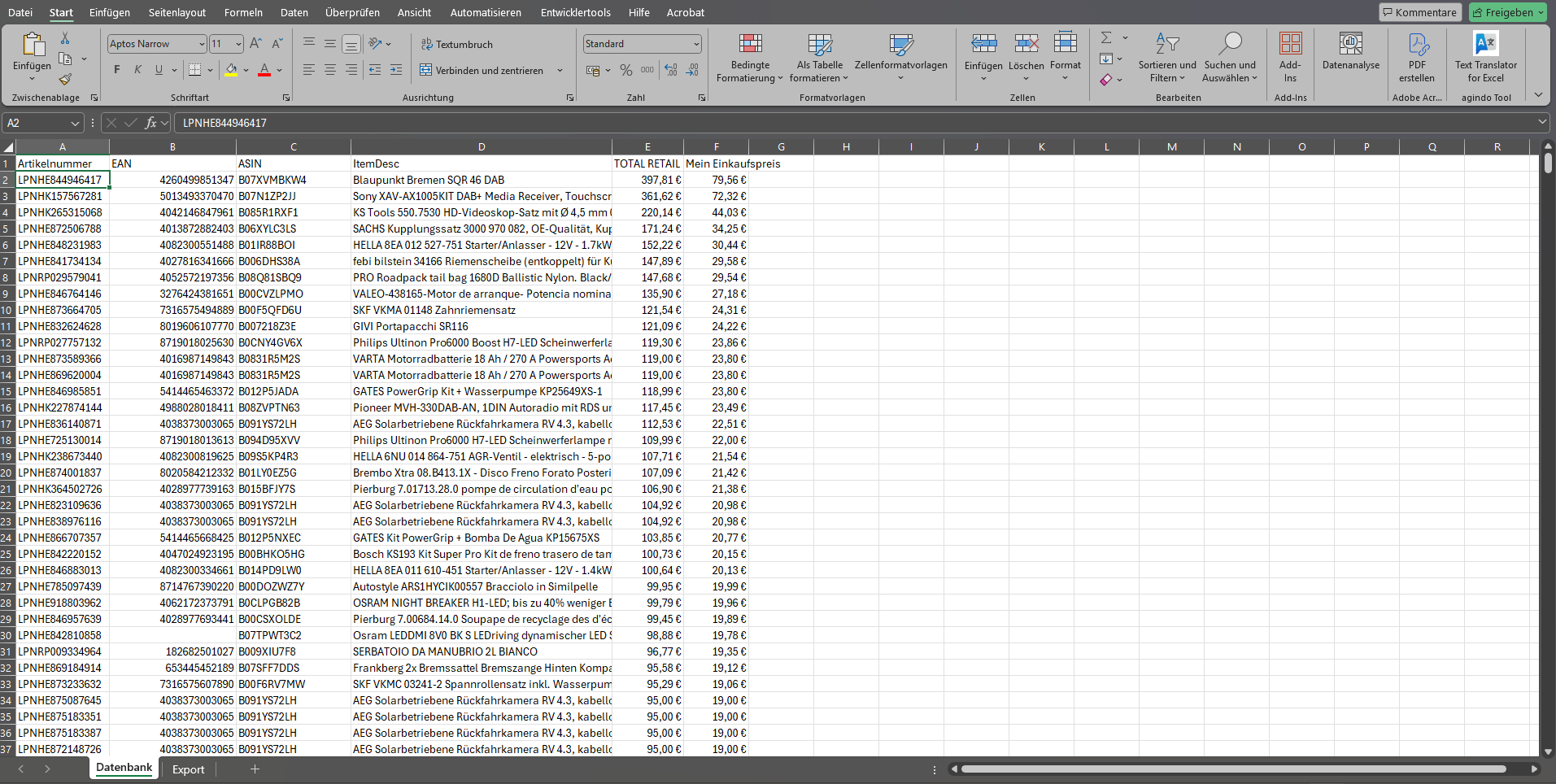
Task: Click the text orientation icon
Action: 375,43
